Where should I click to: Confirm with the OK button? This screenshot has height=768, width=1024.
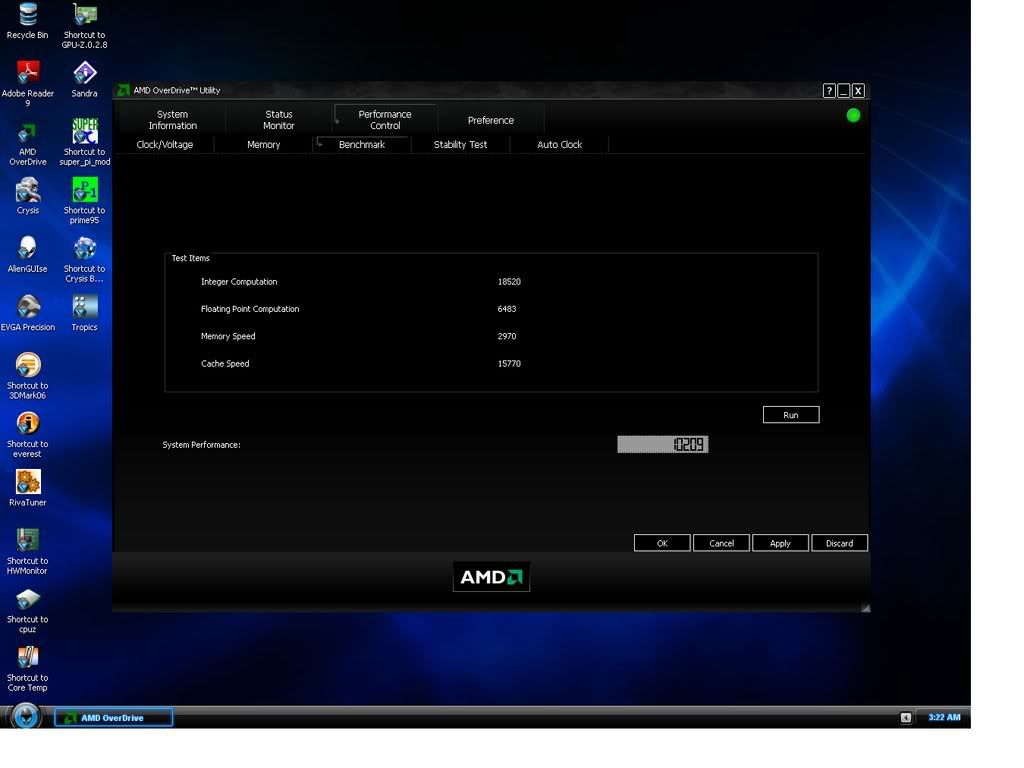tap(662, 543)
